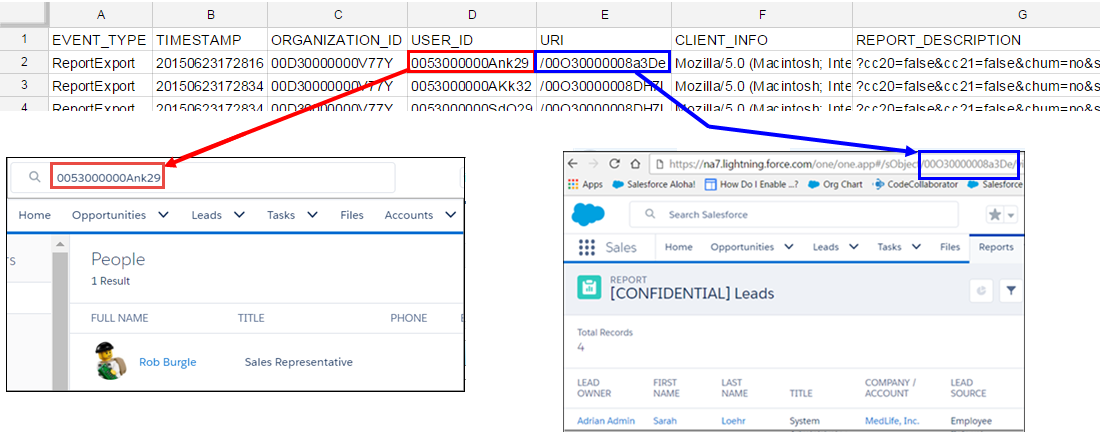
Task: Expand Accounts dropdown in People search window
Action: tap(451, 215)
